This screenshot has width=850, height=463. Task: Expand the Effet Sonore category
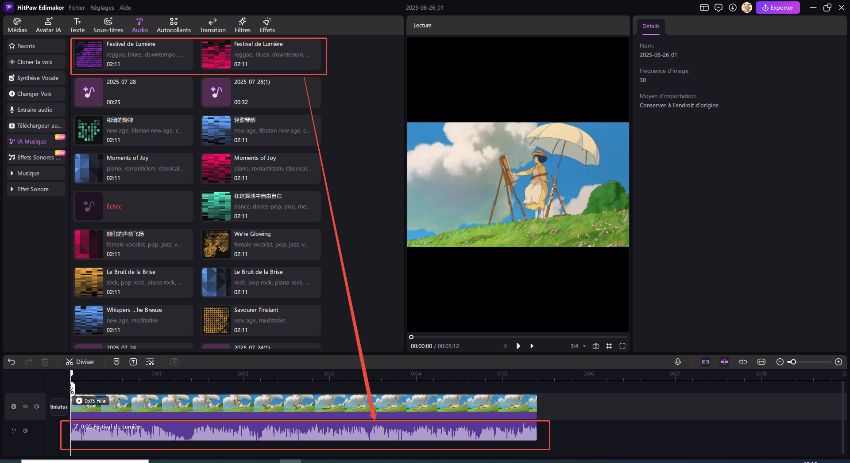coord(33,188)
